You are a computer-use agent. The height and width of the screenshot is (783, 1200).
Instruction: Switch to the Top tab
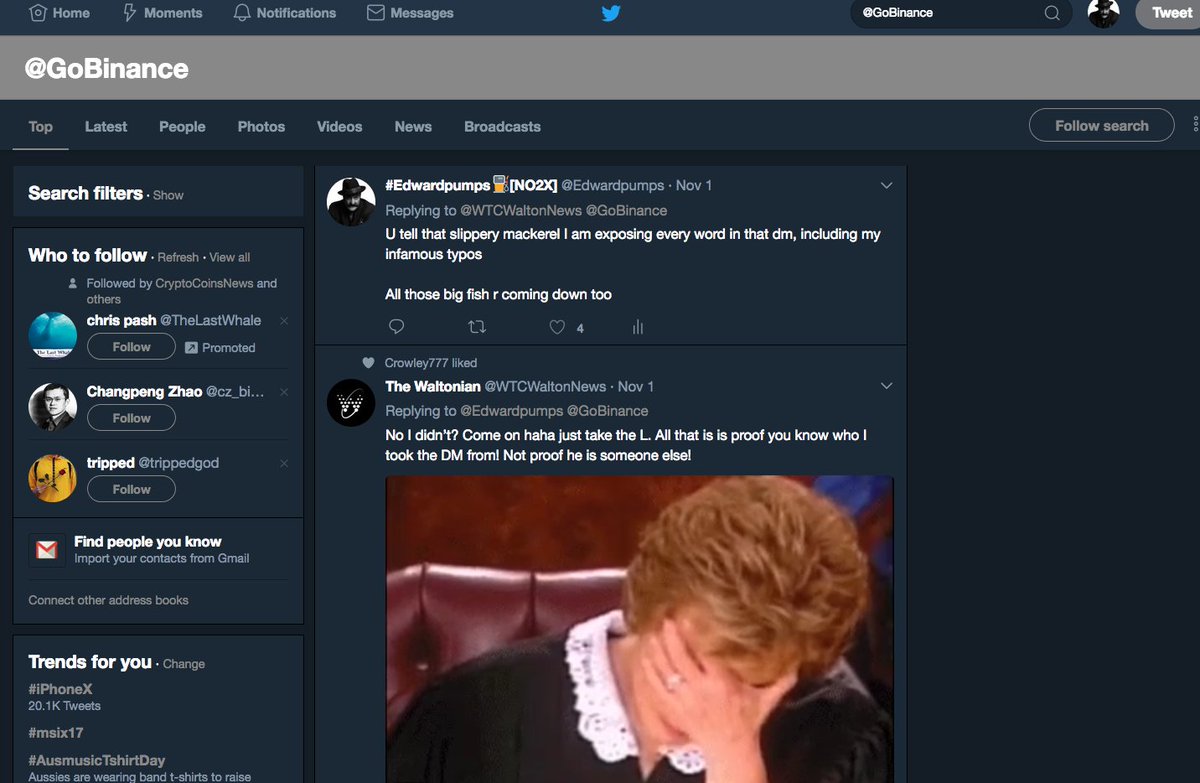[x=41, y=126]
